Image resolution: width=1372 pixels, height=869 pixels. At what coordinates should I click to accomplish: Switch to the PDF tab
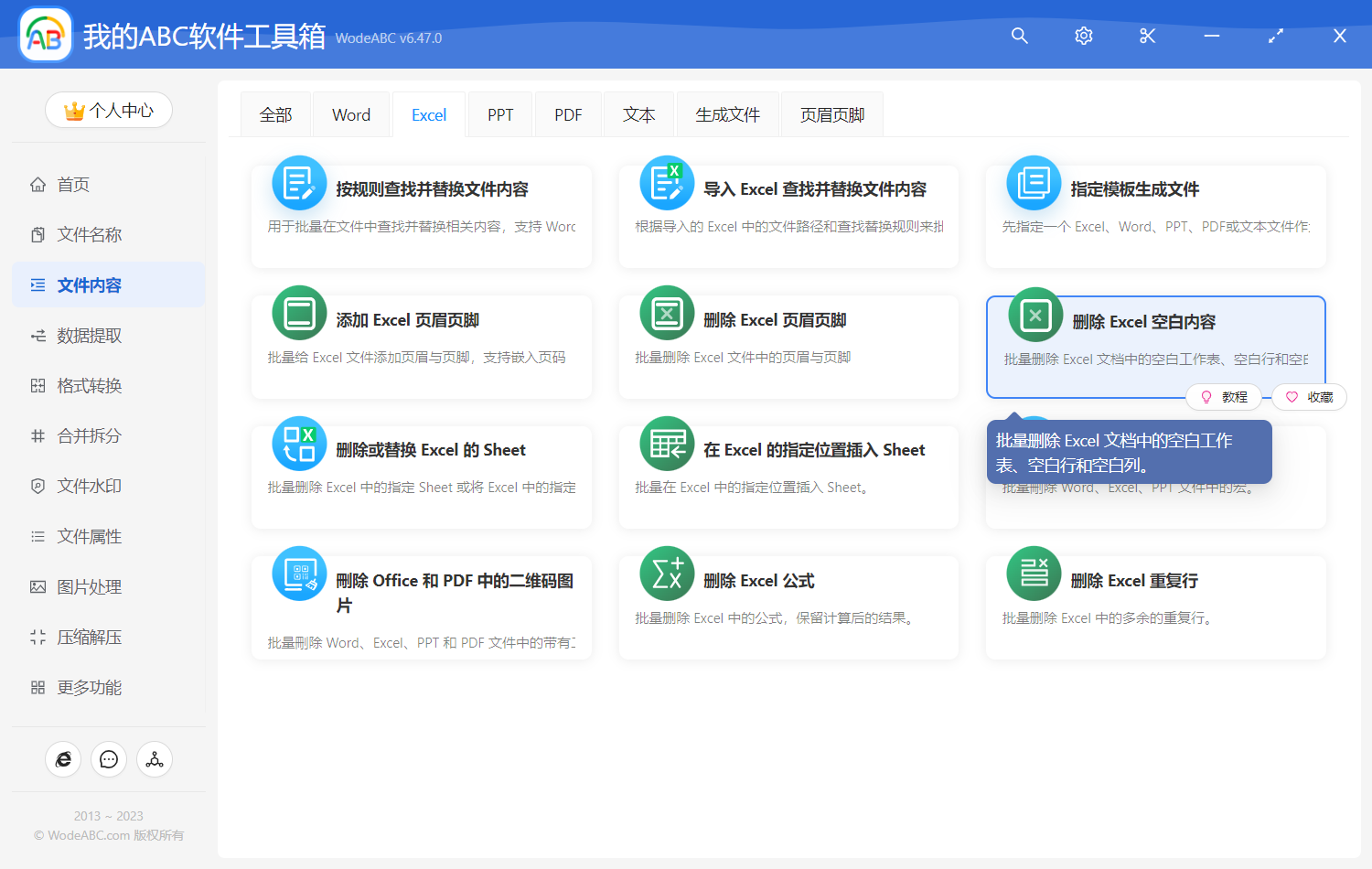coord(568,113)
